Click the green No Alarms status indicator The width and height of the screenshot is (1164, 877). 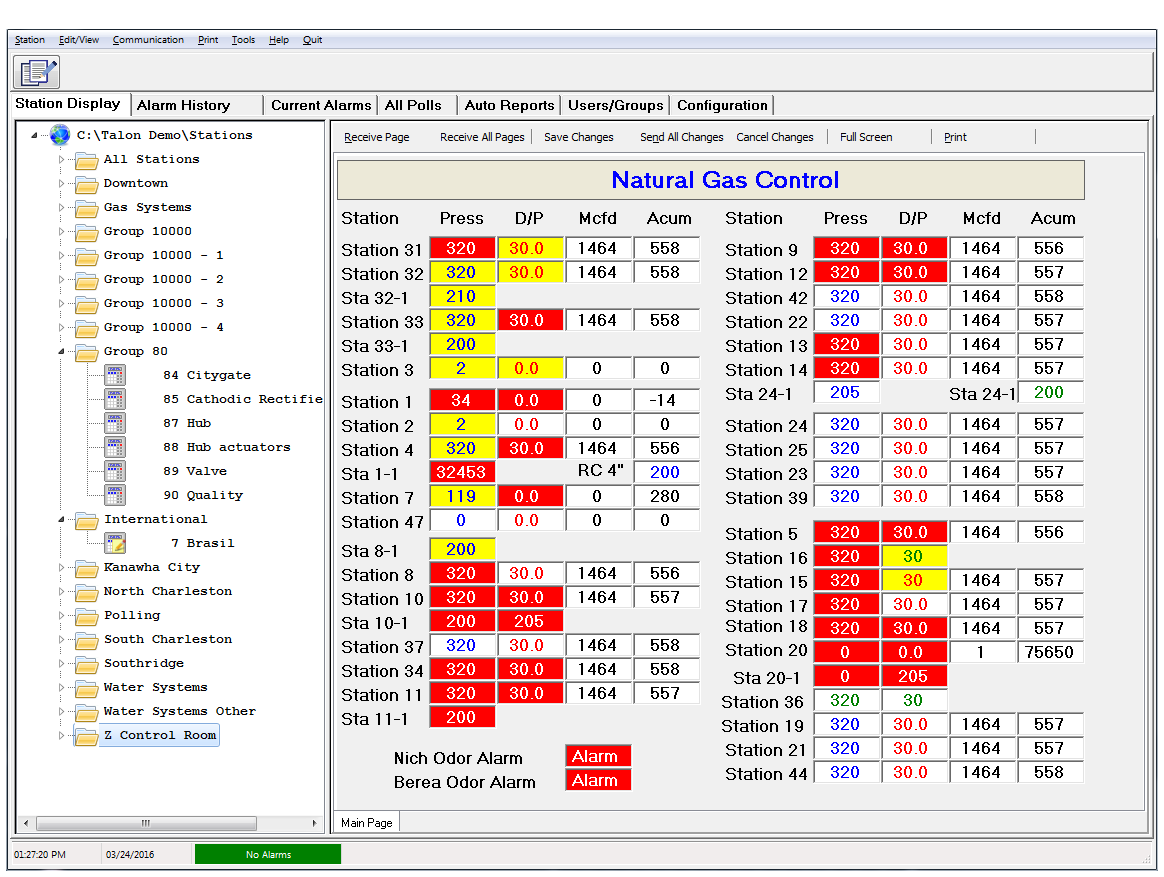pyautogui.click(x=268, y=855)
